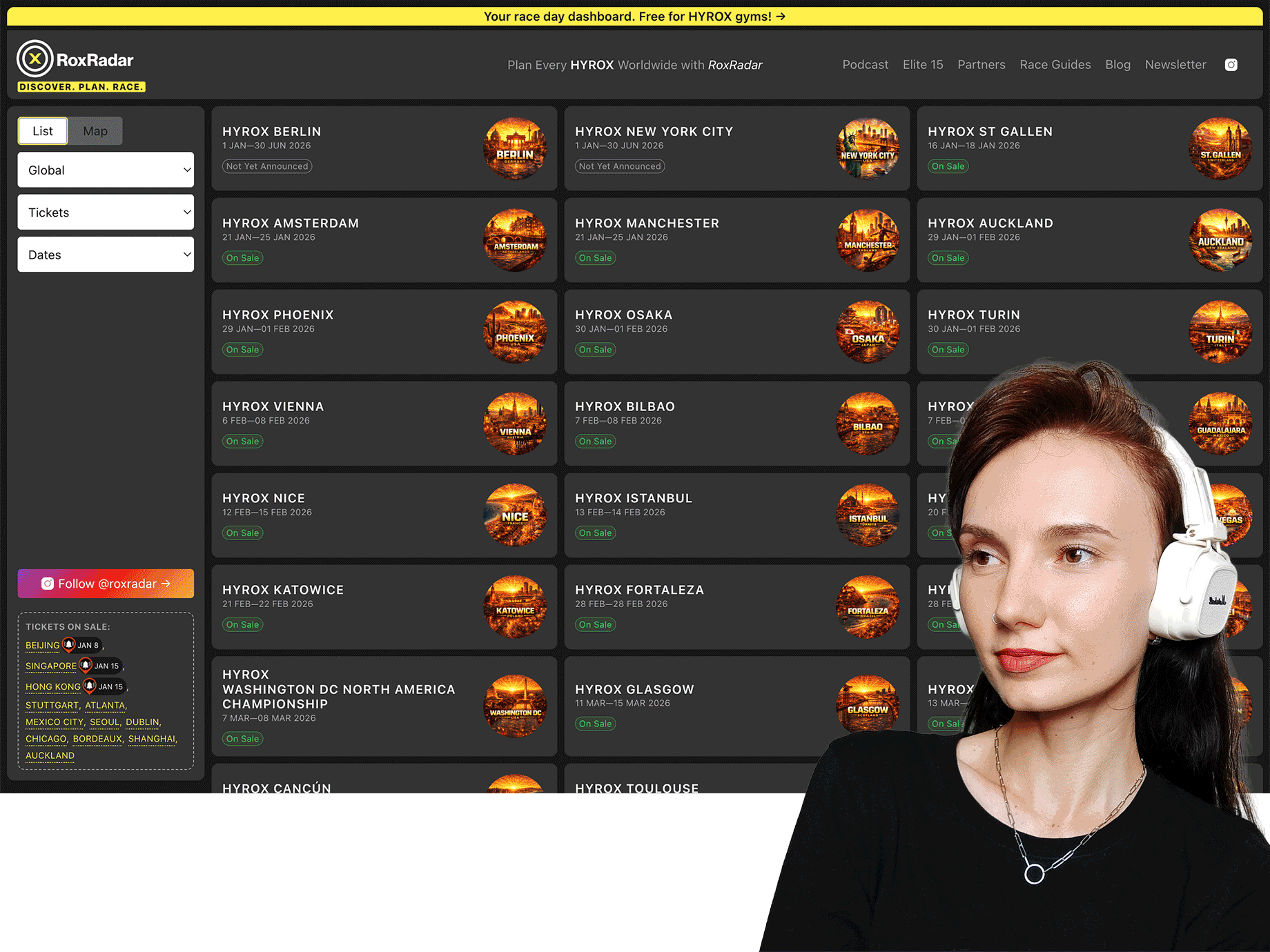Click the Auckland city badge
The height and width of the screenshot is (952, 1270).
coord(1220,241)
